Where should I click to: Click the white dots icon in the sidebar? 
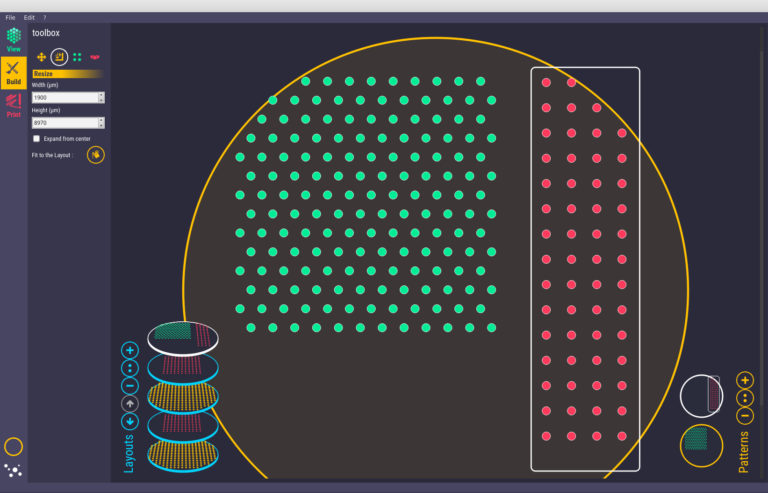[13, 470]
